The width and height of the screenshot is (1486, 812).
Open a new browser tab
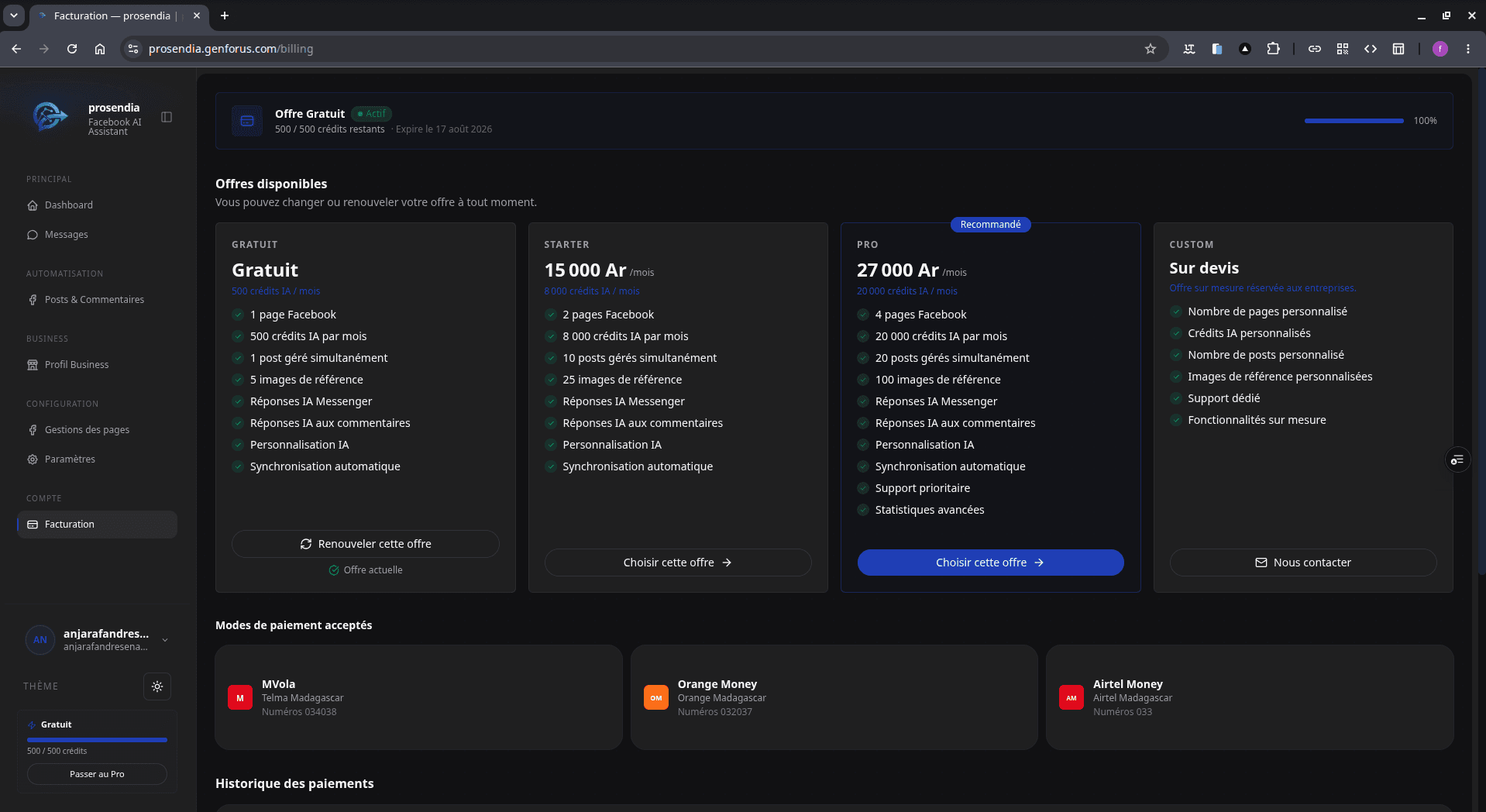point(225,15)
